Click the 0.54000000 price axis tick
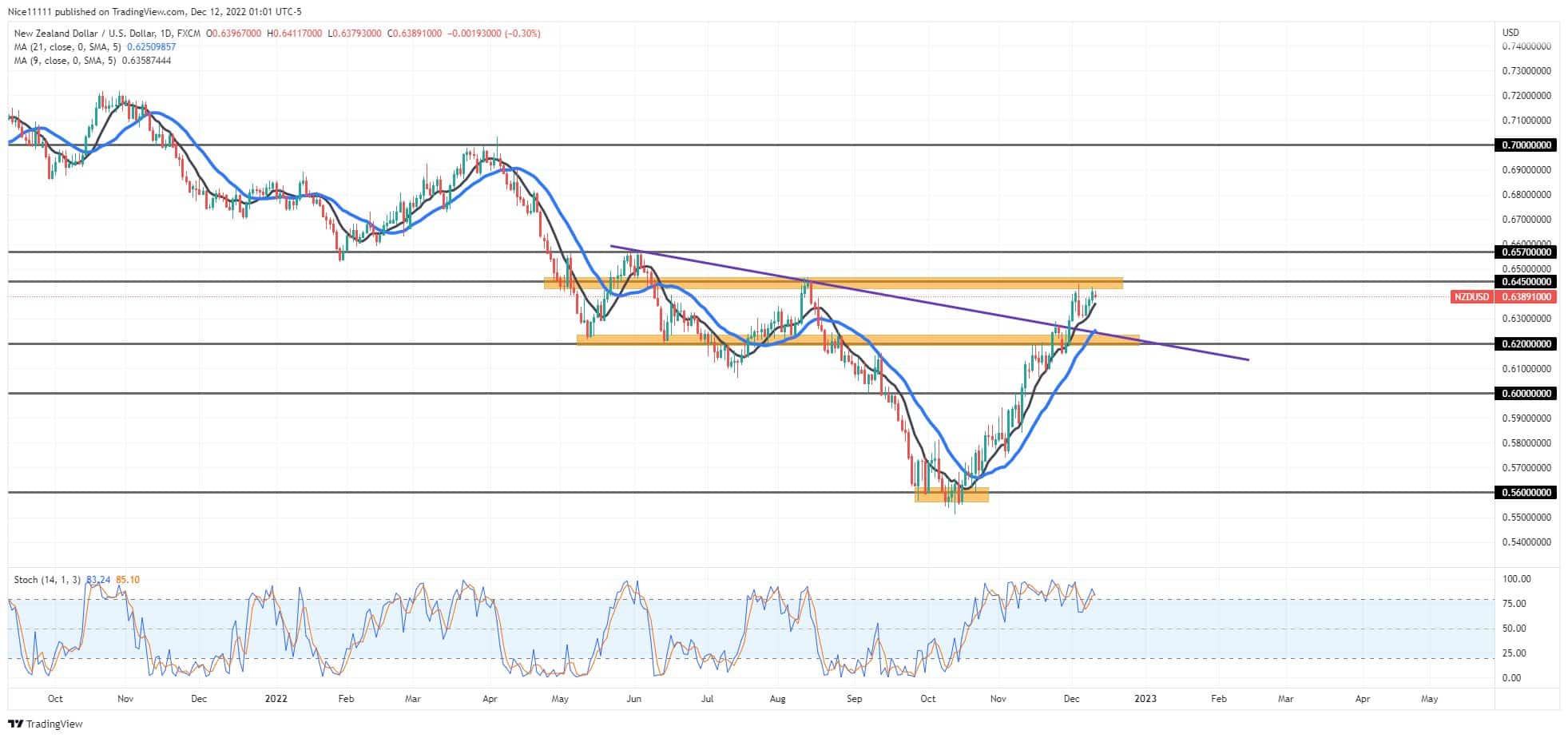 coord(1526,542)
